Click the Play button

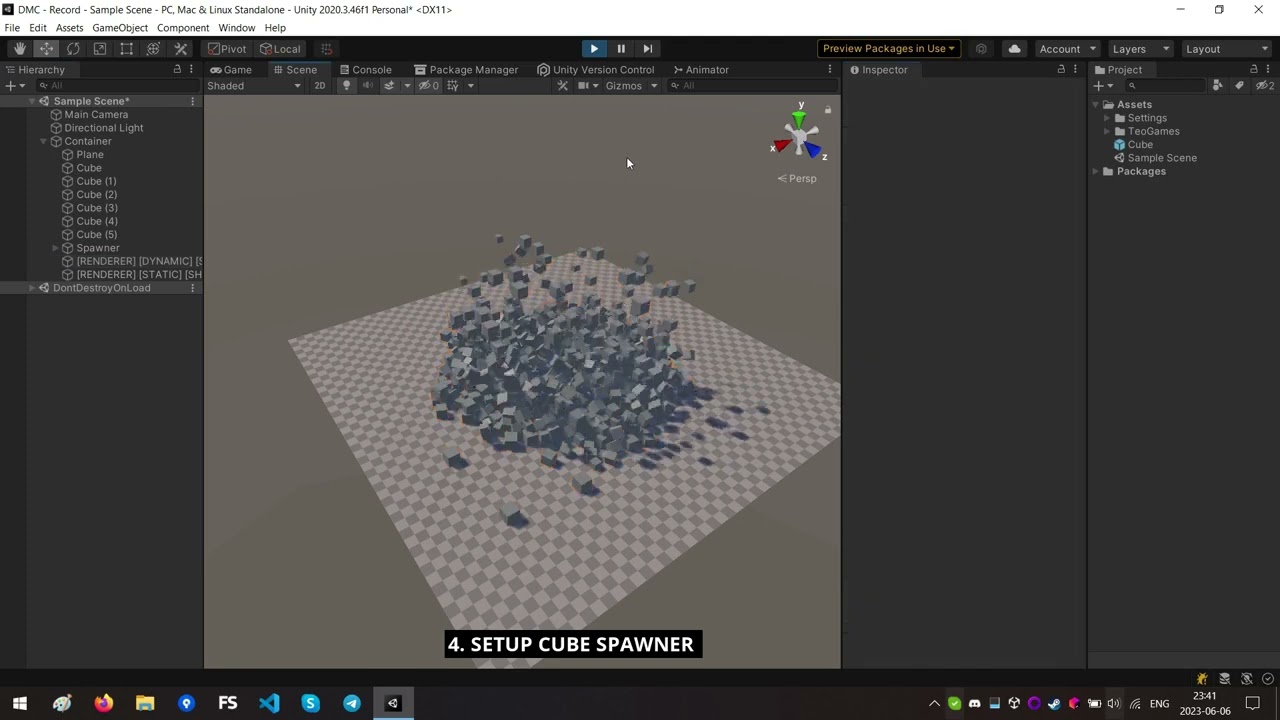click(594, 49)
